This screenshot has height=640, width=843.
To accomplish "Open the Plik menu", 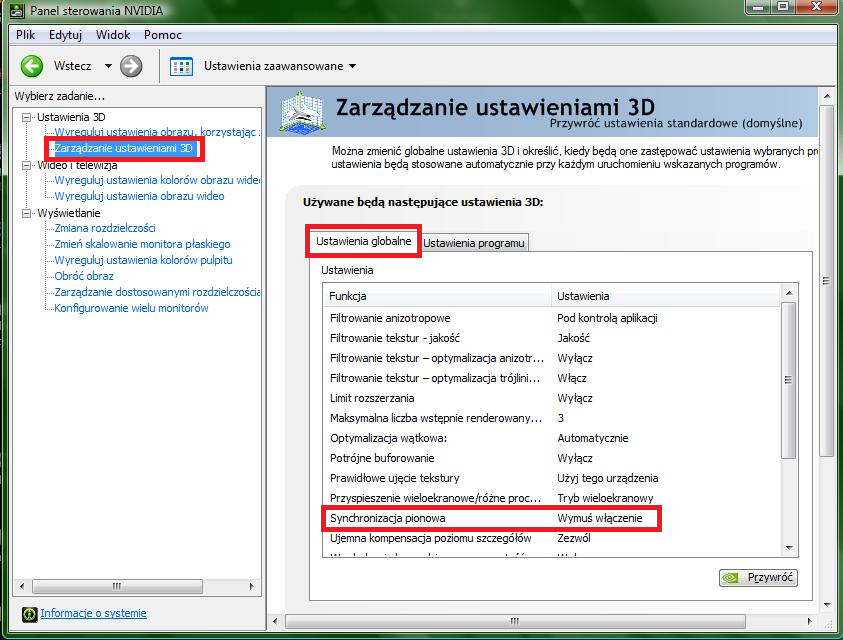I will click(x=25, y=35).
